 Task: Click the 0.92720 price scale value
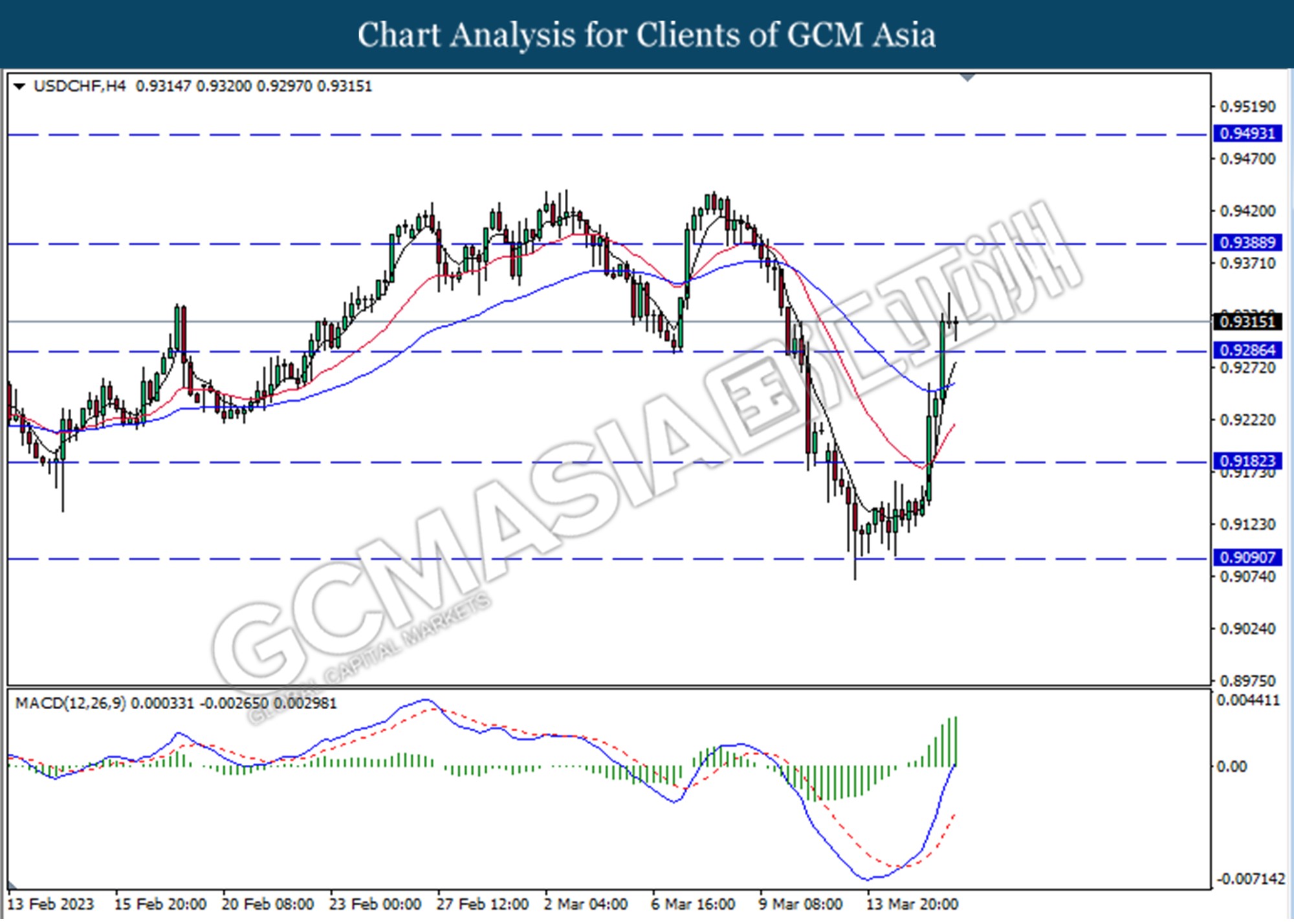click(1247, 368)
